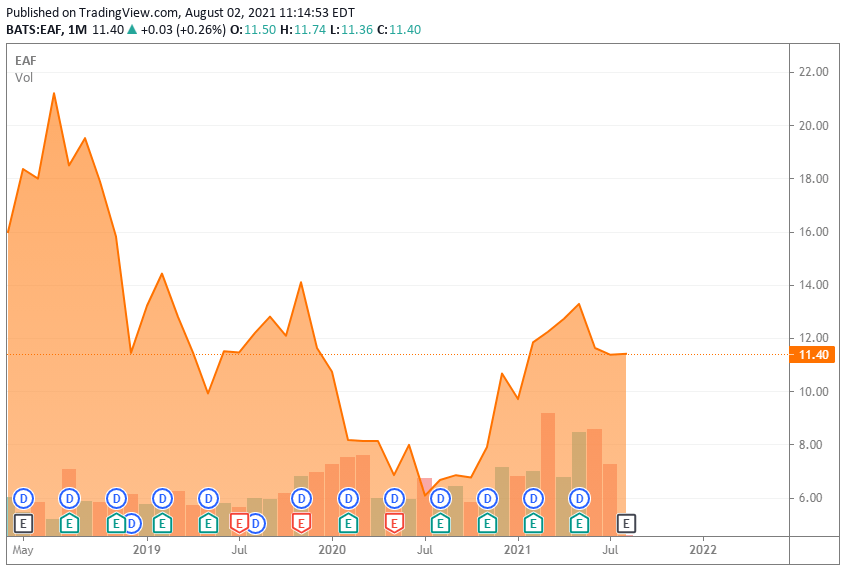This screenshot has height=571, width=846.
Task: Click the last D dividend marker before Jul 2021
Action: [x=579, y=499]
